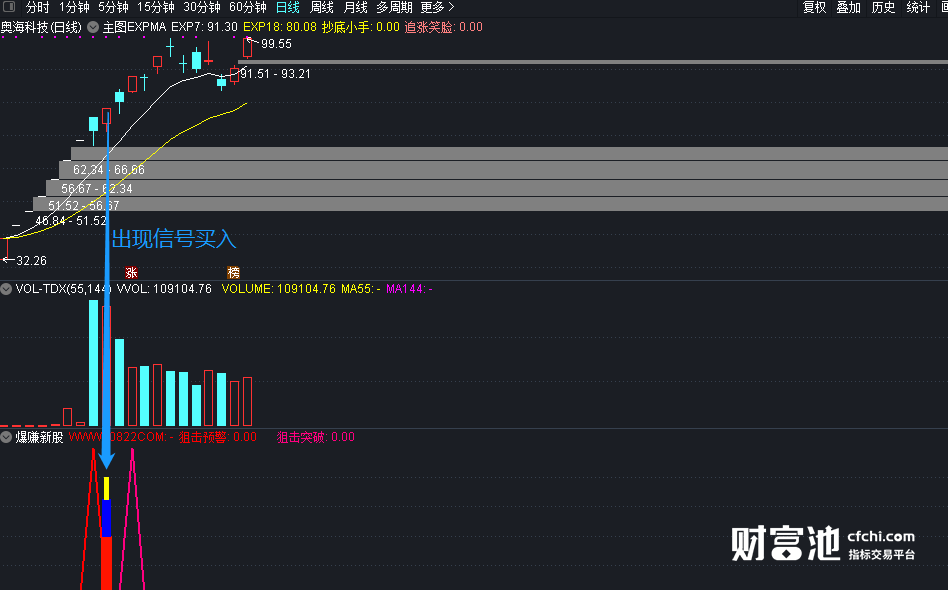Click the 涨 marker icon below the chart

[130, 272]
